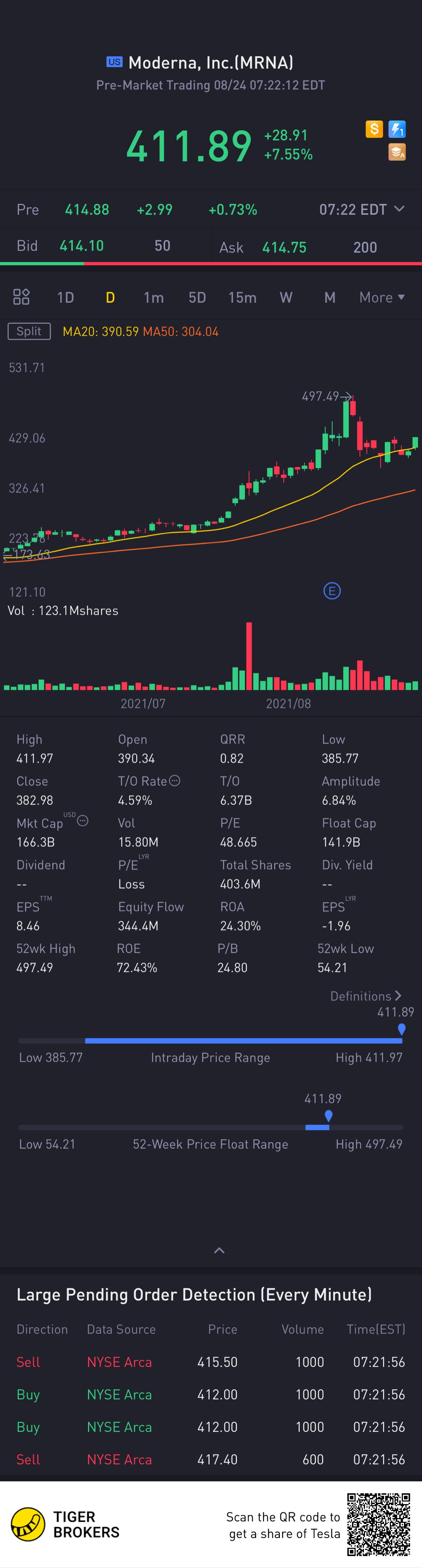Tap the 411.89 current price

point(189,146)
